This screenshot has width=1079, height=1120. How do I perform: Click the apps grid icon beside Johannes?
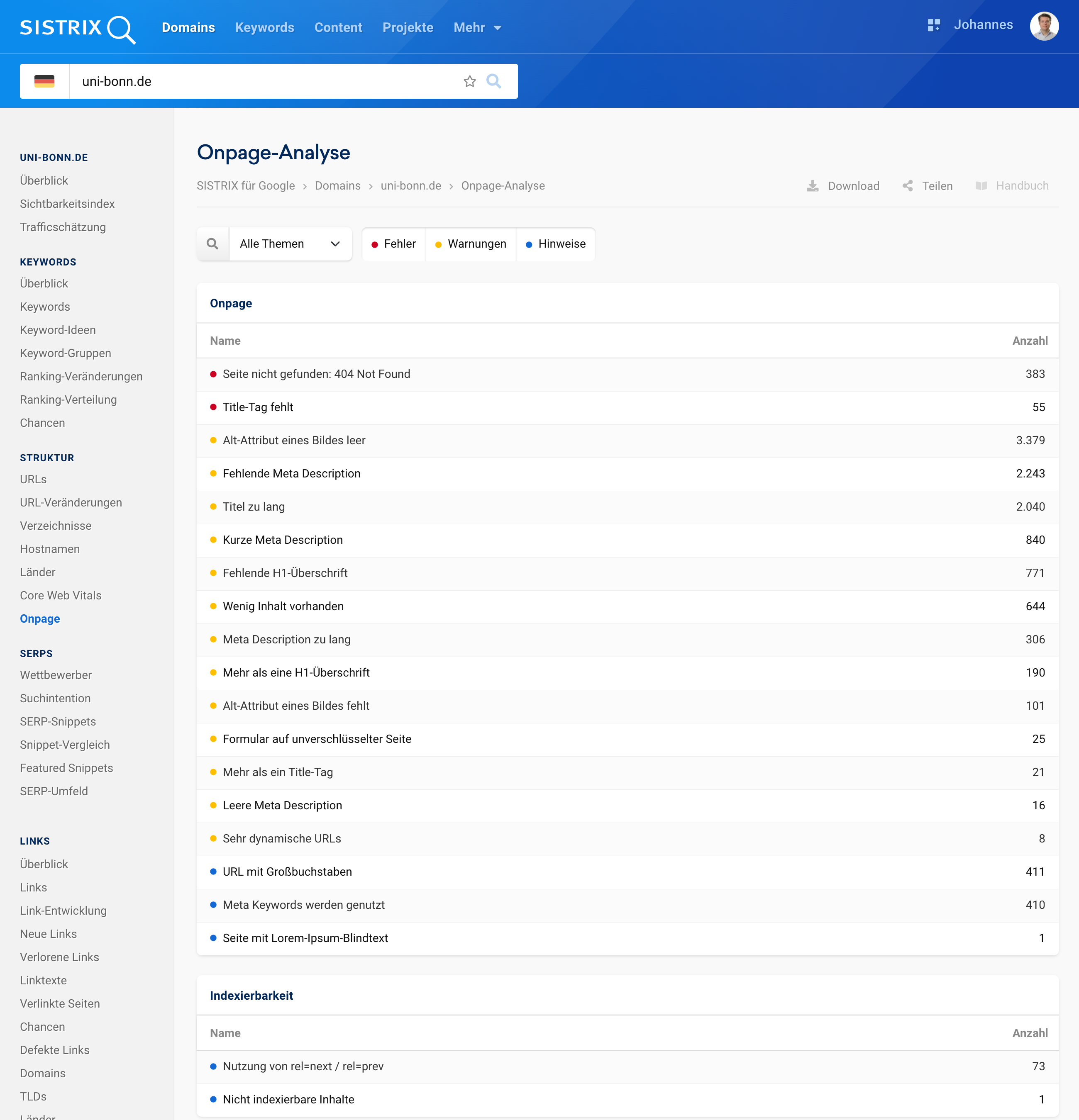tap(933, 25)
